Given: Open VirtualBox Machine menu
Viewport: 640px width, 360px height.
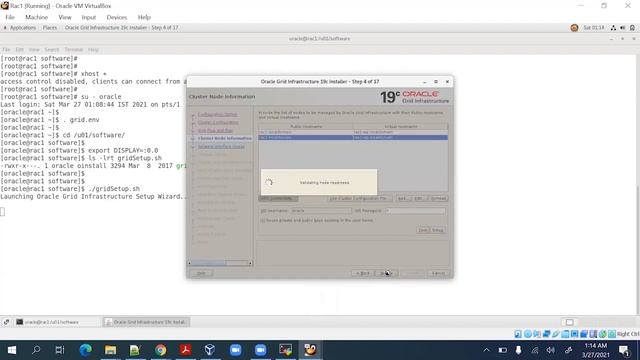Looking at the screenshot, I should tap(36, 17).
